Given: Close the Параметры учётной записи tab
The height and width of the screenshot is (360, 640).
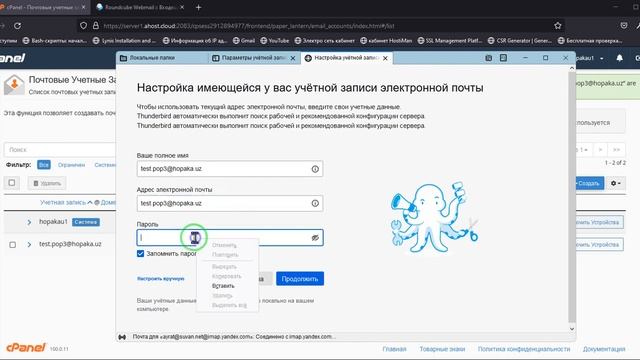Looking at the screenshot, I should click(x=293, y=58).
